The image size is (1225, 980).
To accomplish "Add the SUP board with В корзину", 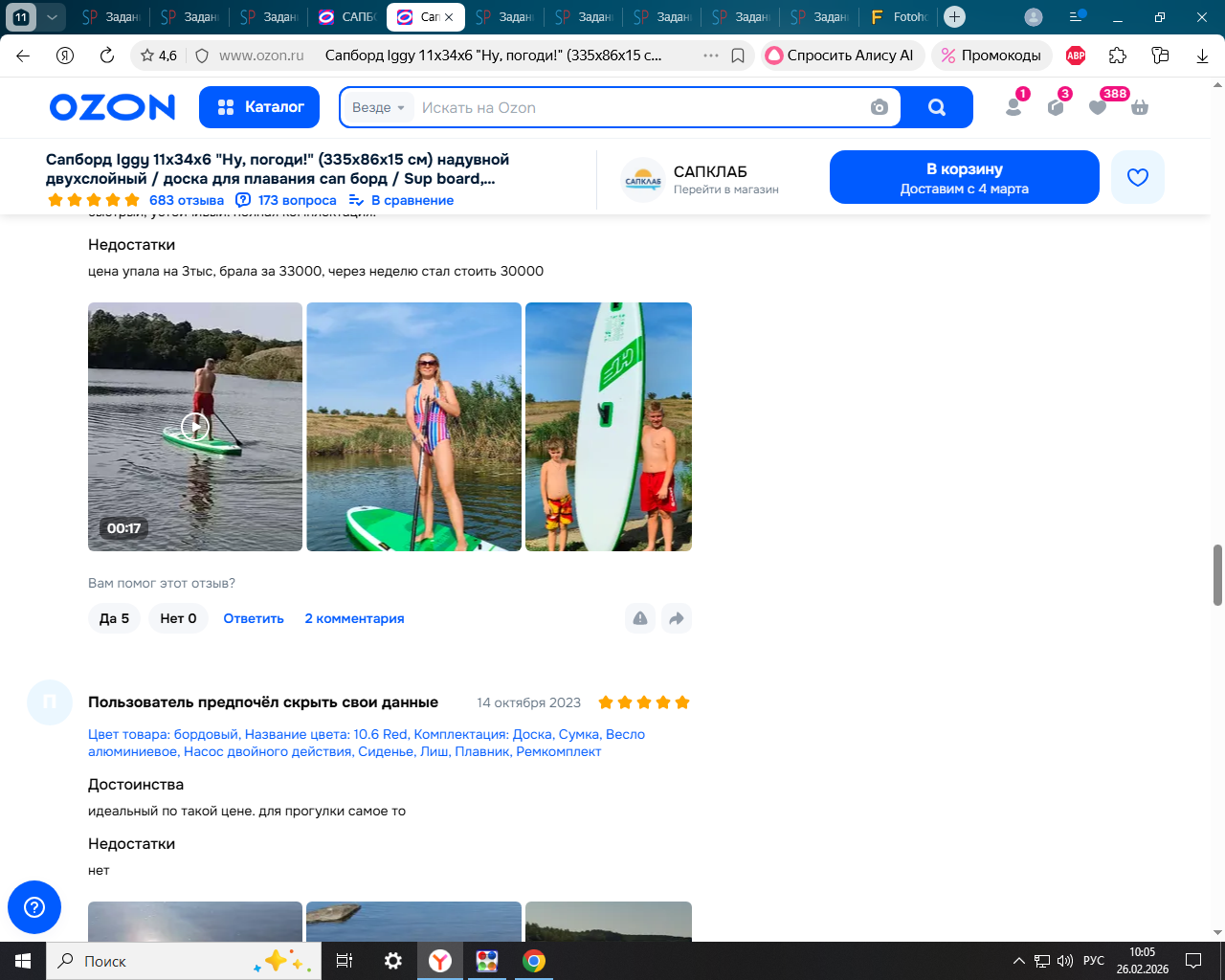I will [x=965, y=177].
